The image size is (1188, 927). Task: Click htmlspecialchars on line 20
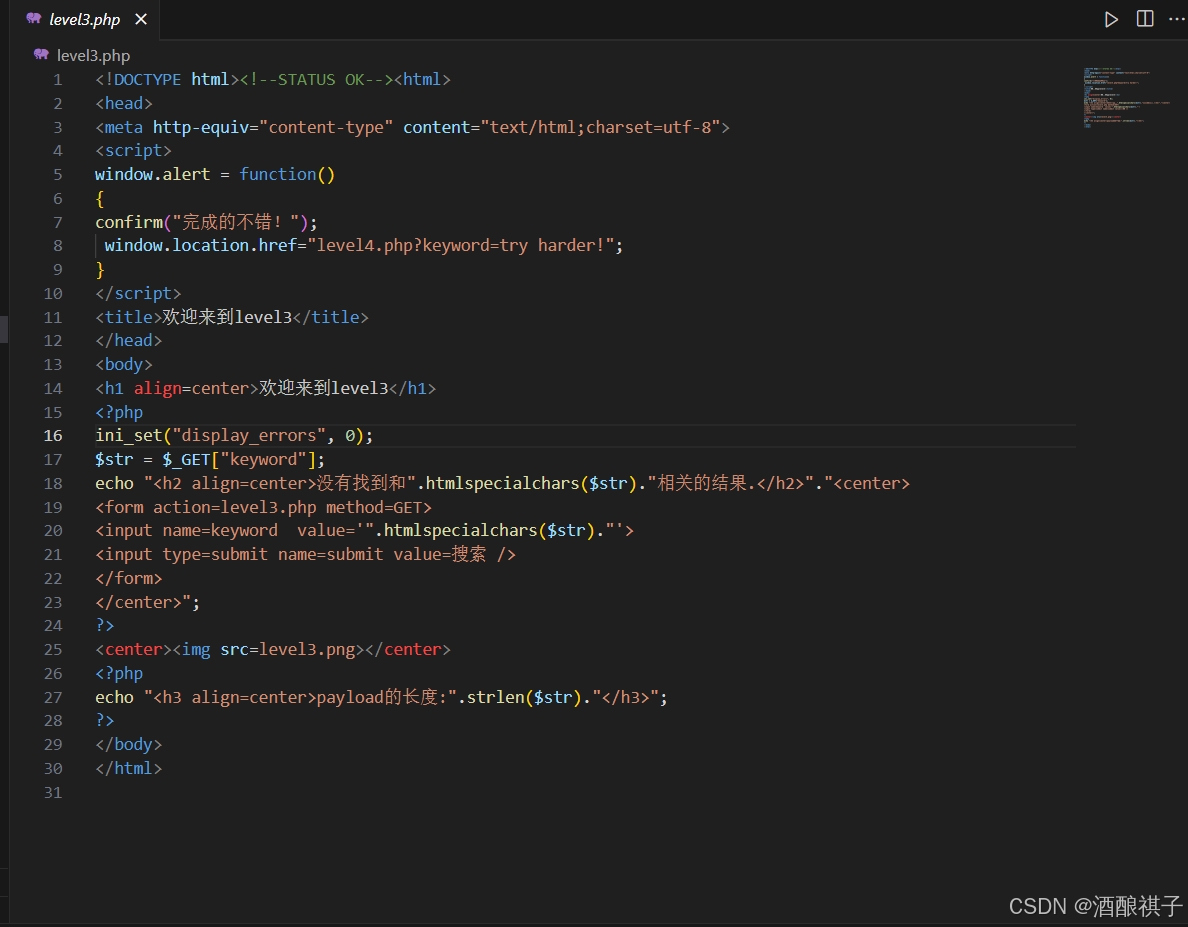click(x=460, y=531)
